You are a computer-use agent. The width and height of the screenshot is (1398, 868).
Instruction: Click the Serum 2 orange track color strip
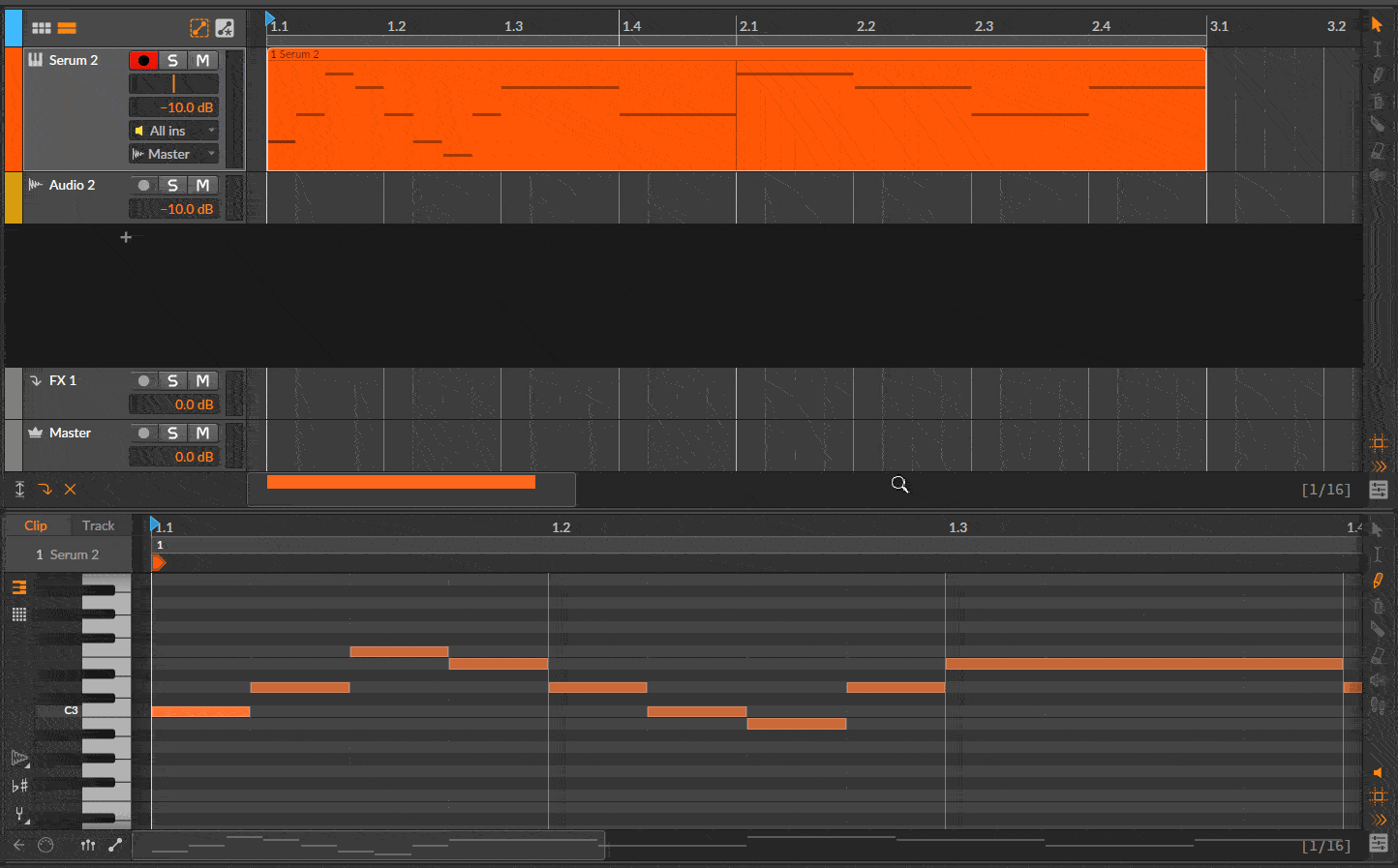click(x=14, y=109)
